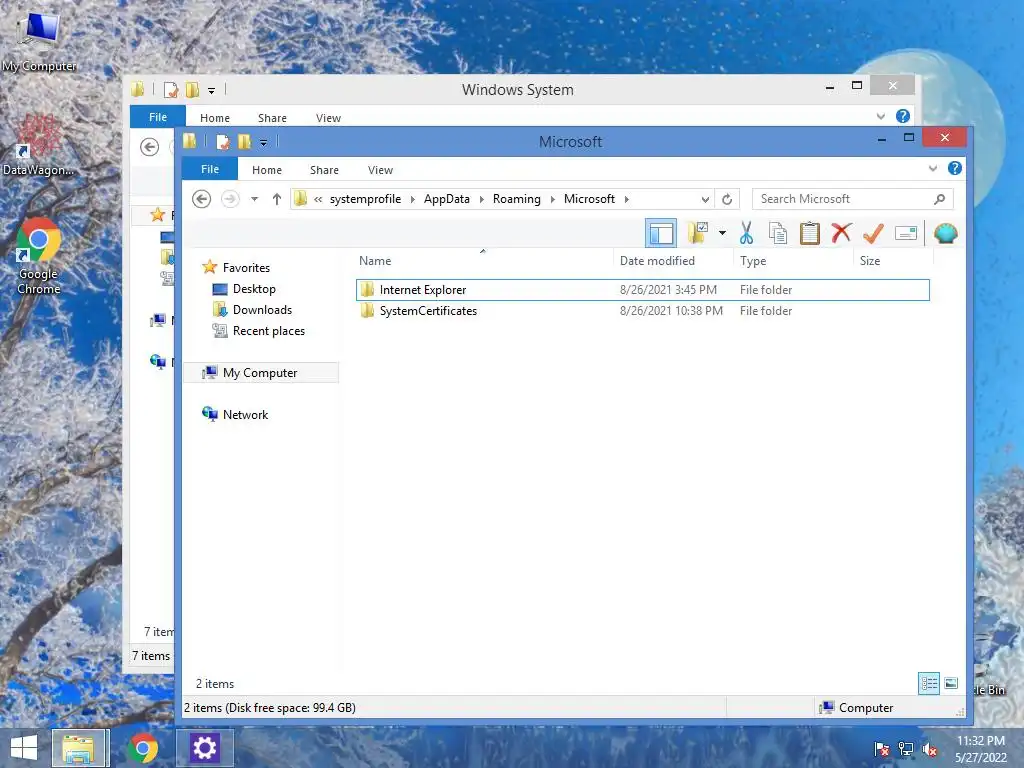Expand chevron after systemprofile breadcrumb
Image resolution: width=1024 pixels, height=768 pixels.
413,199
